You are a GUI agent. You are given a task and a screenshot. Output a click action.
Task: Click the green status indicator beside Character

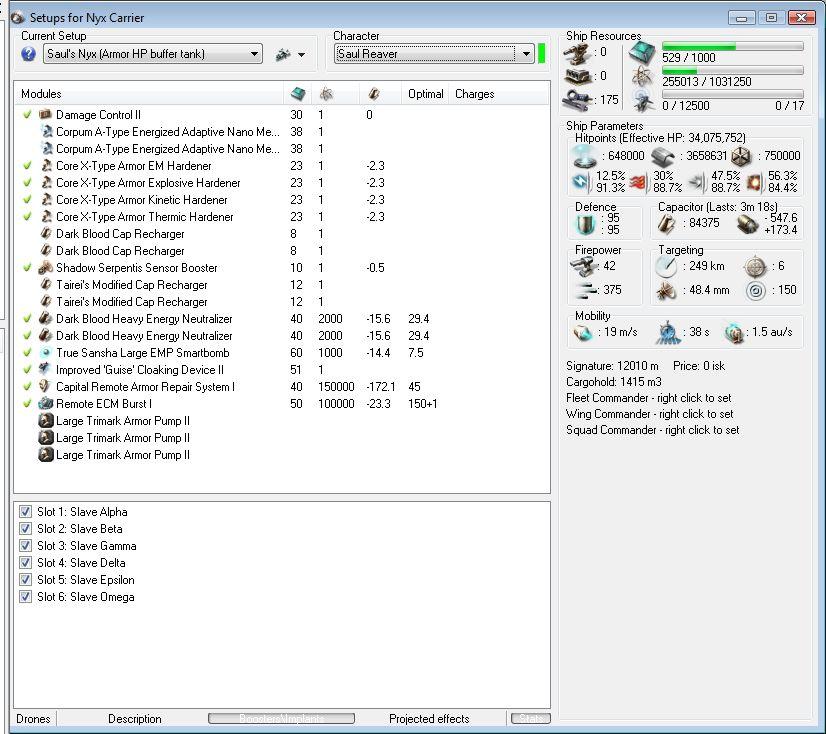pos(542,54)
